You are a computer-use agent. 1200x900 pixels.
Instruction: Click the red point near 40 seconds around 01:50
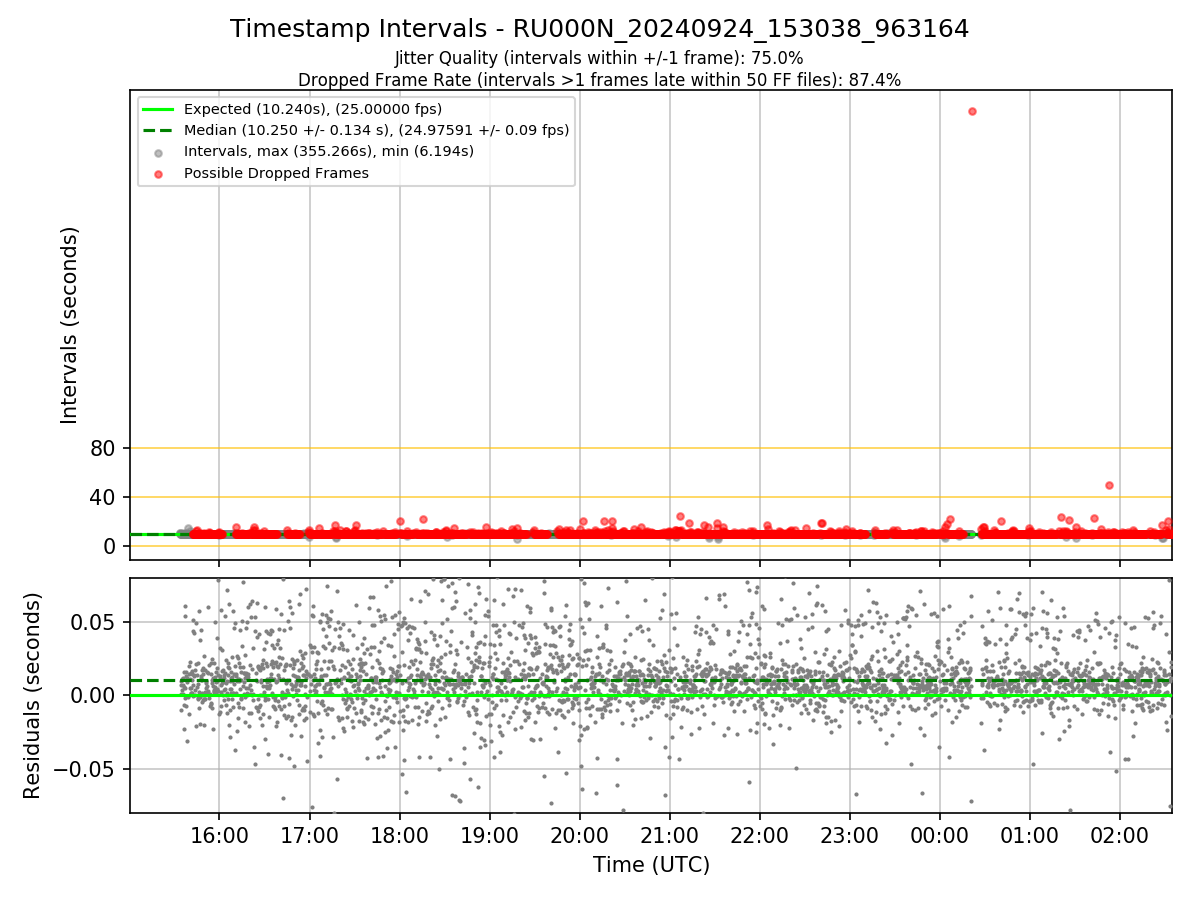(x=1109, y=485)
